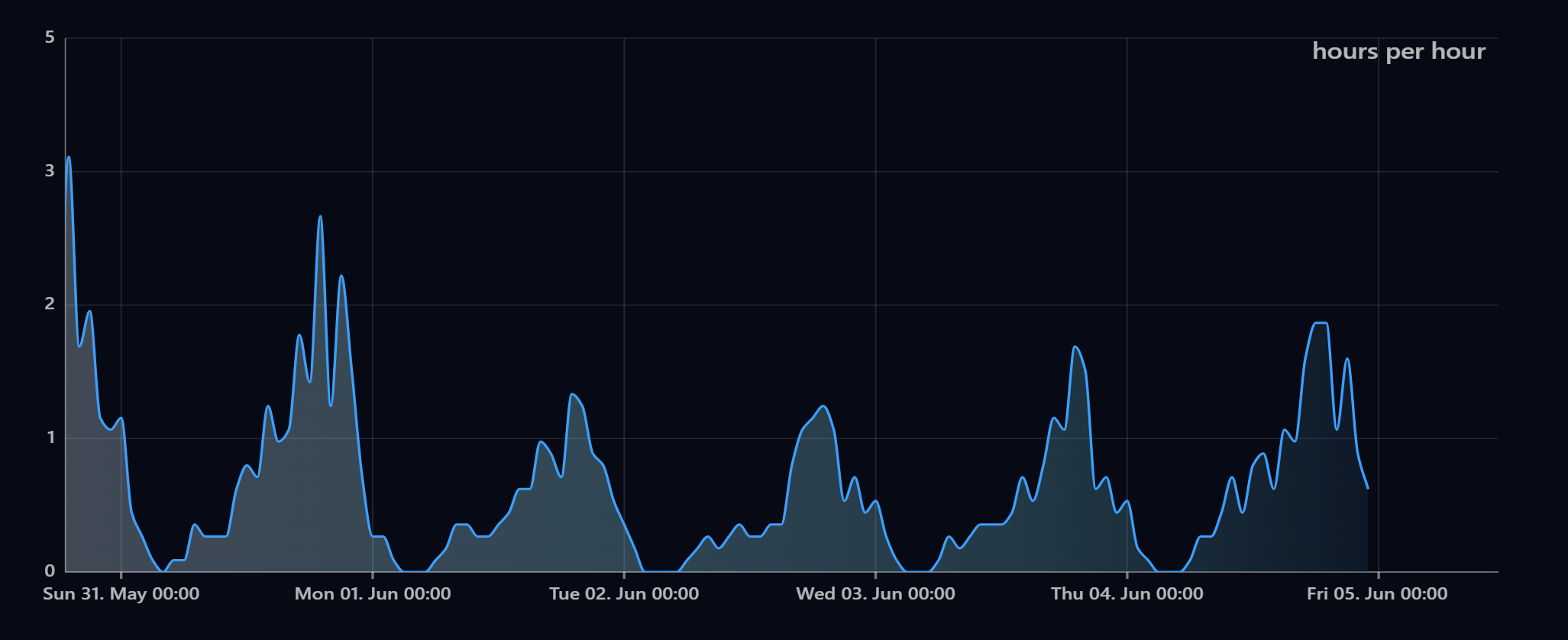Click the 'Tue 02. Jun 00:00' axis label

click(x=624, y=593)
